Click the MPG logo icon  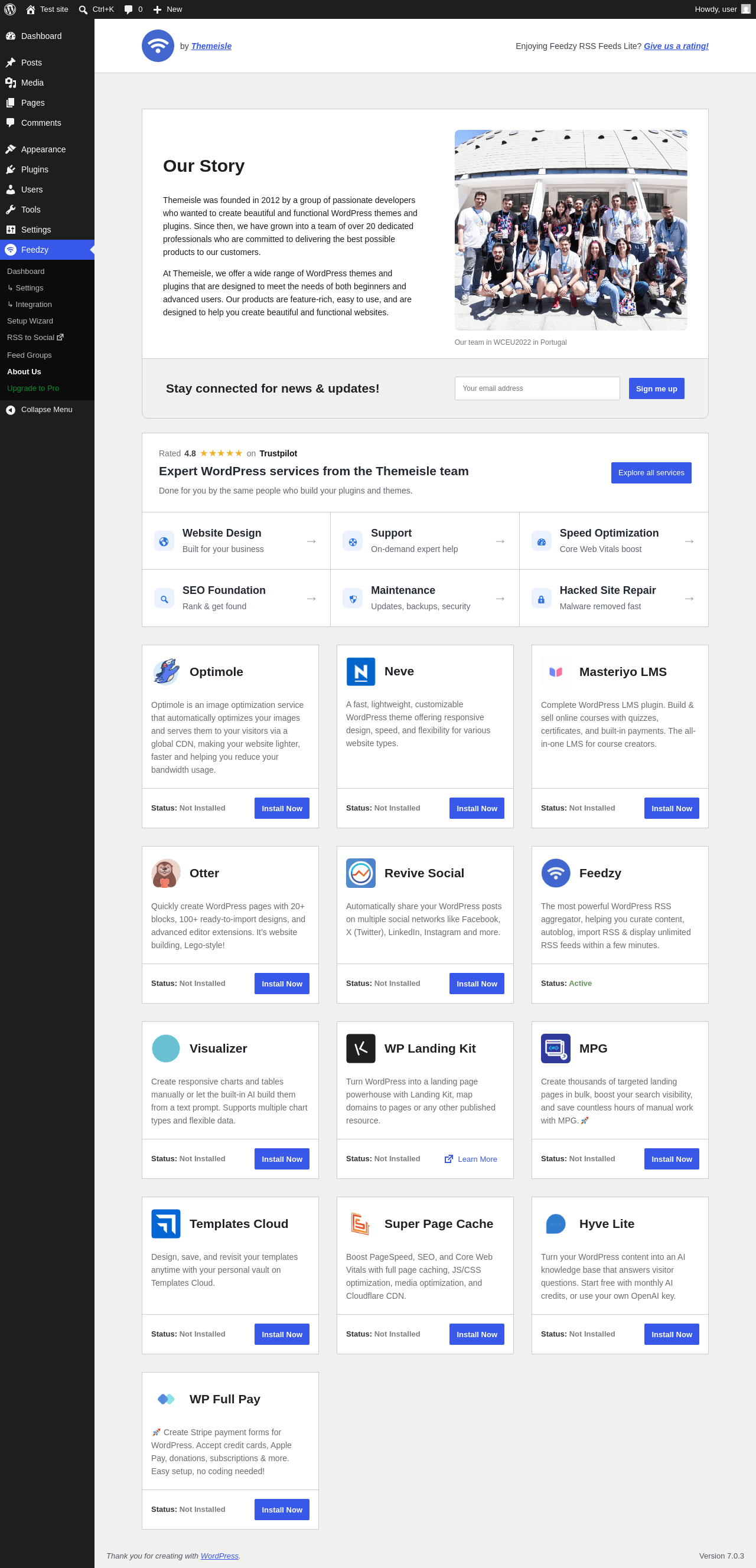pos(556,1048)
